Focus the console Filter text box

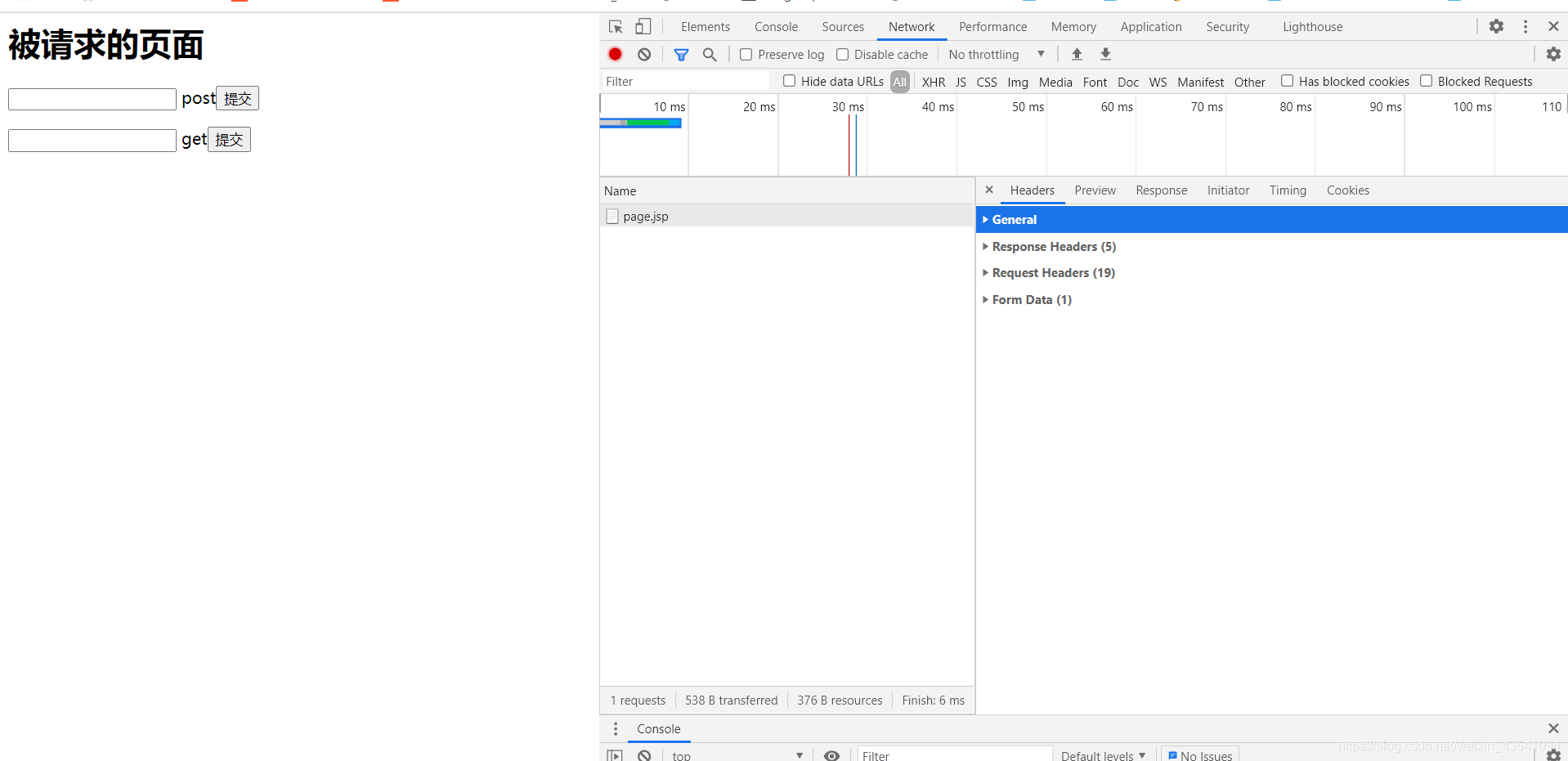(954, 755)
